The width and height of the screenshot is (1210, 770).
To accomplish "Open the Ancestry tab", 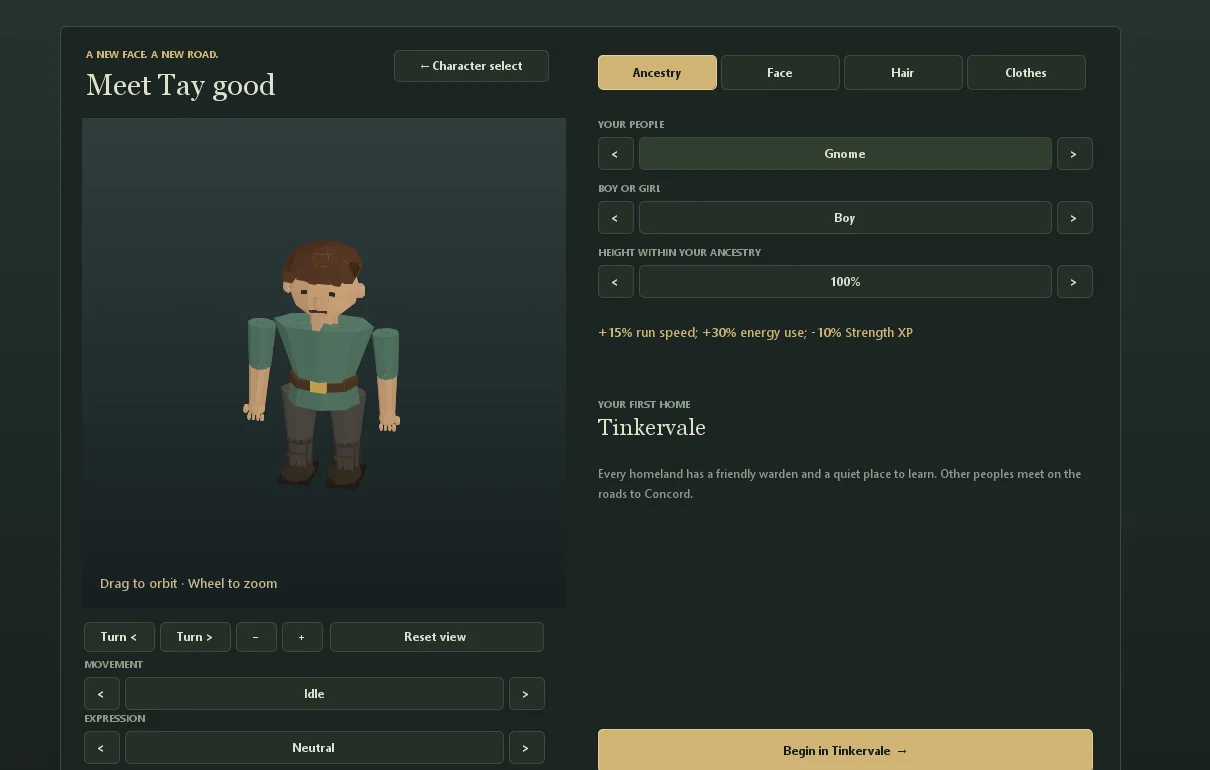I will [657, 73].
